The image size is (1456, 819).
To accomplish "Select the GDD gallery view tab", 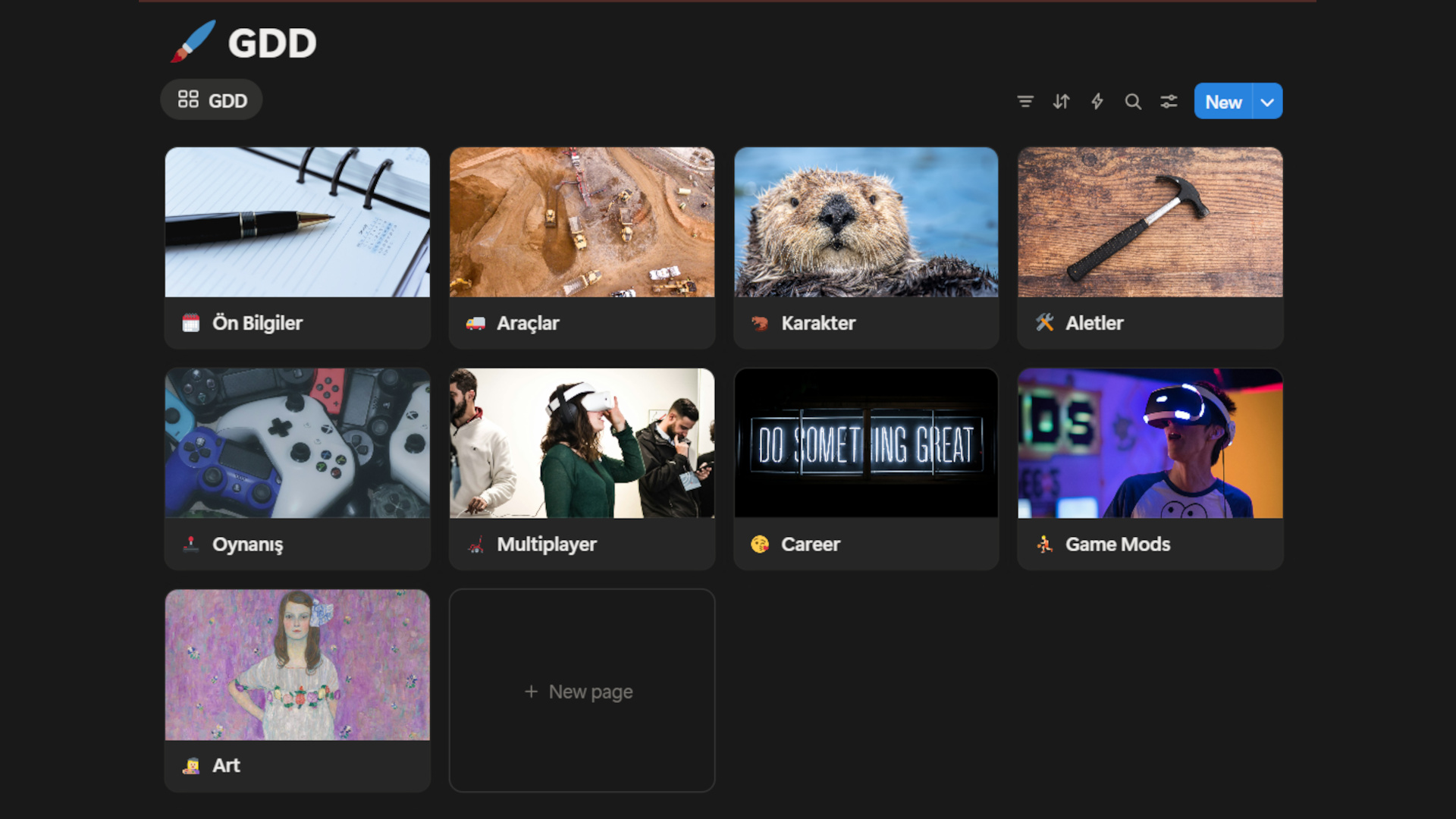I will pos(212,100).
